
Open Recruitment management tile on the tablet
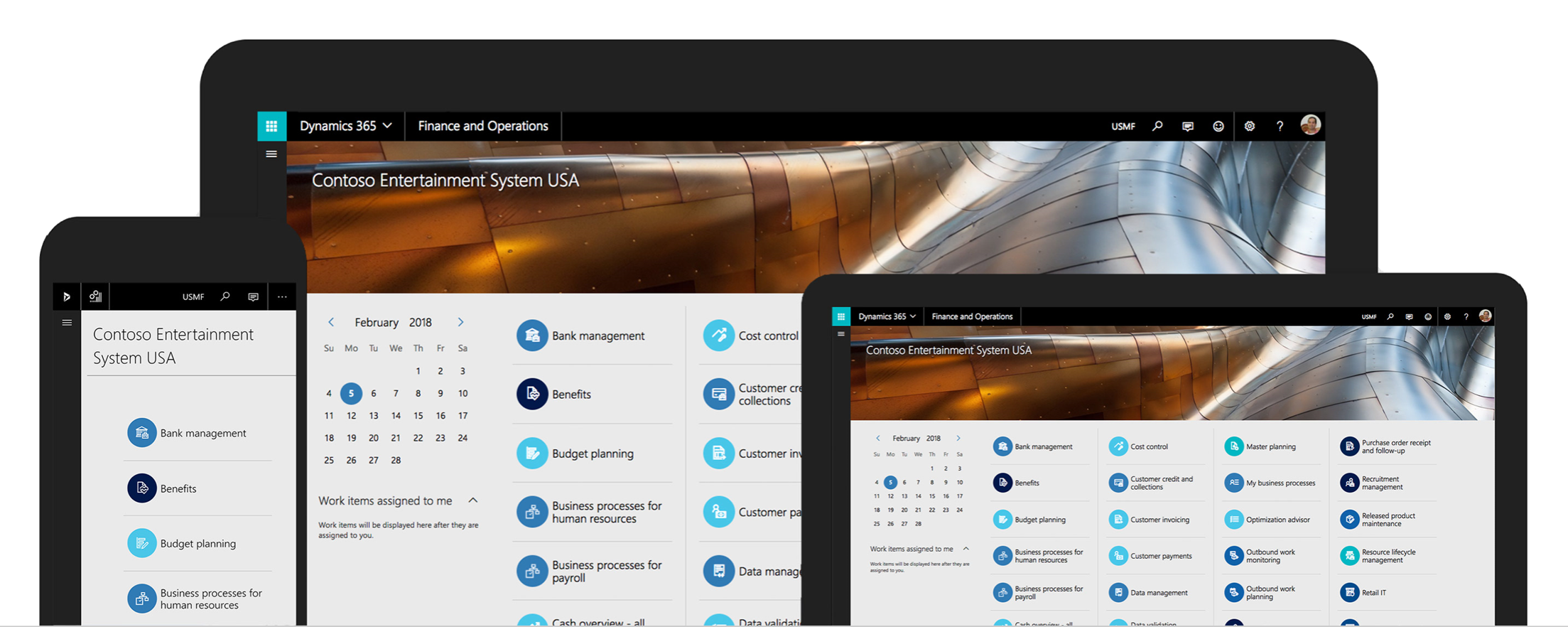pos(1372,483)
